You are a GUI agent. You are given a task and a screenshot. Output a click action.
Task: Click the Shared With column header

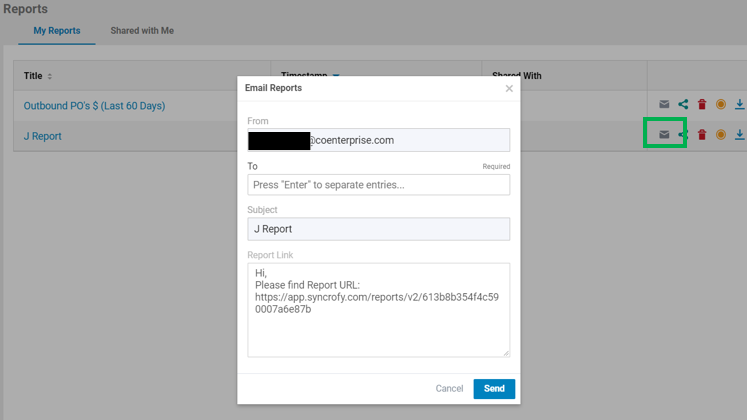coord(516,75)
